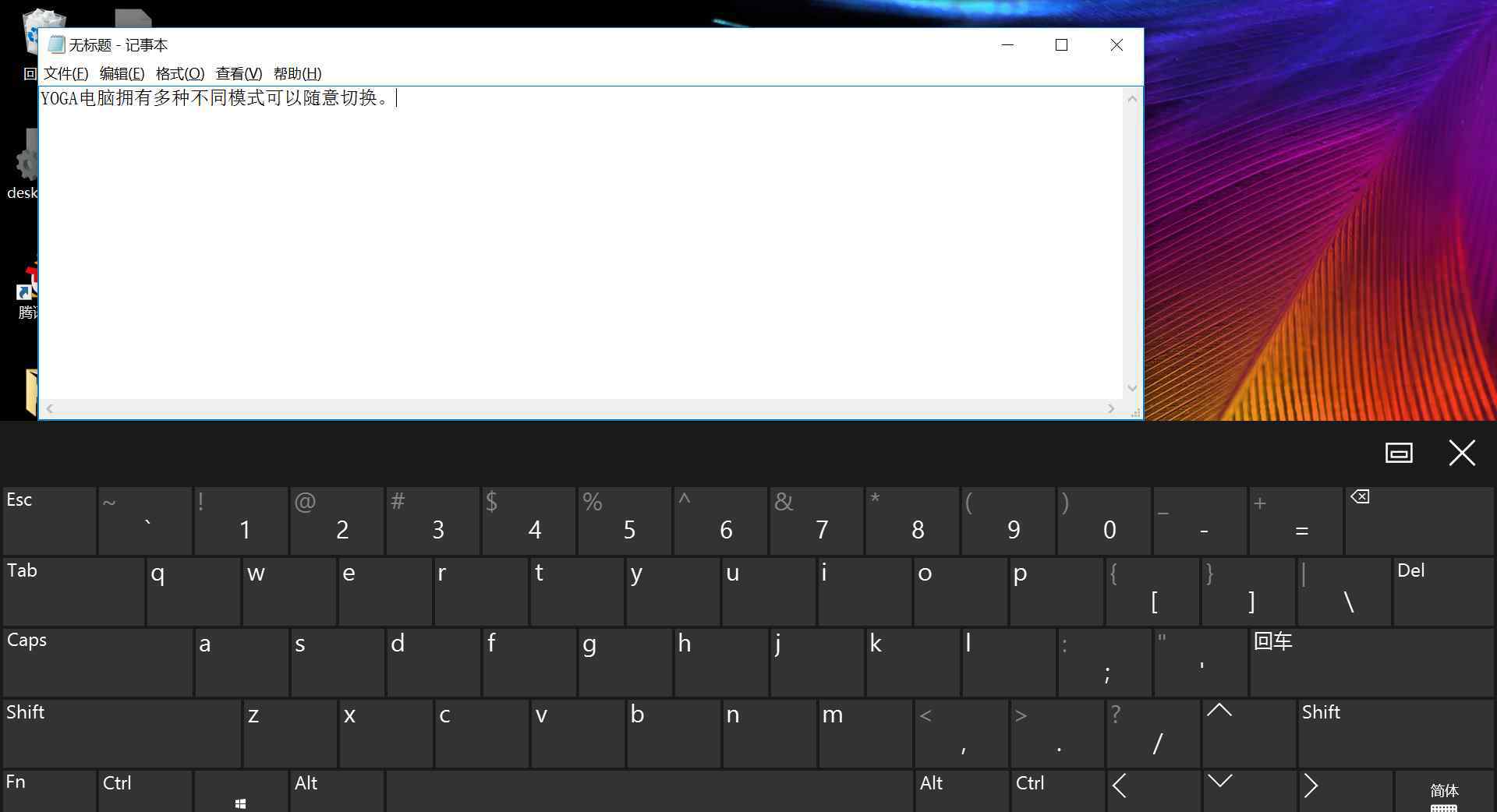Tap the minus/underscore key
Screen dimensions: 1497x812
click(x=1200, y=521)
